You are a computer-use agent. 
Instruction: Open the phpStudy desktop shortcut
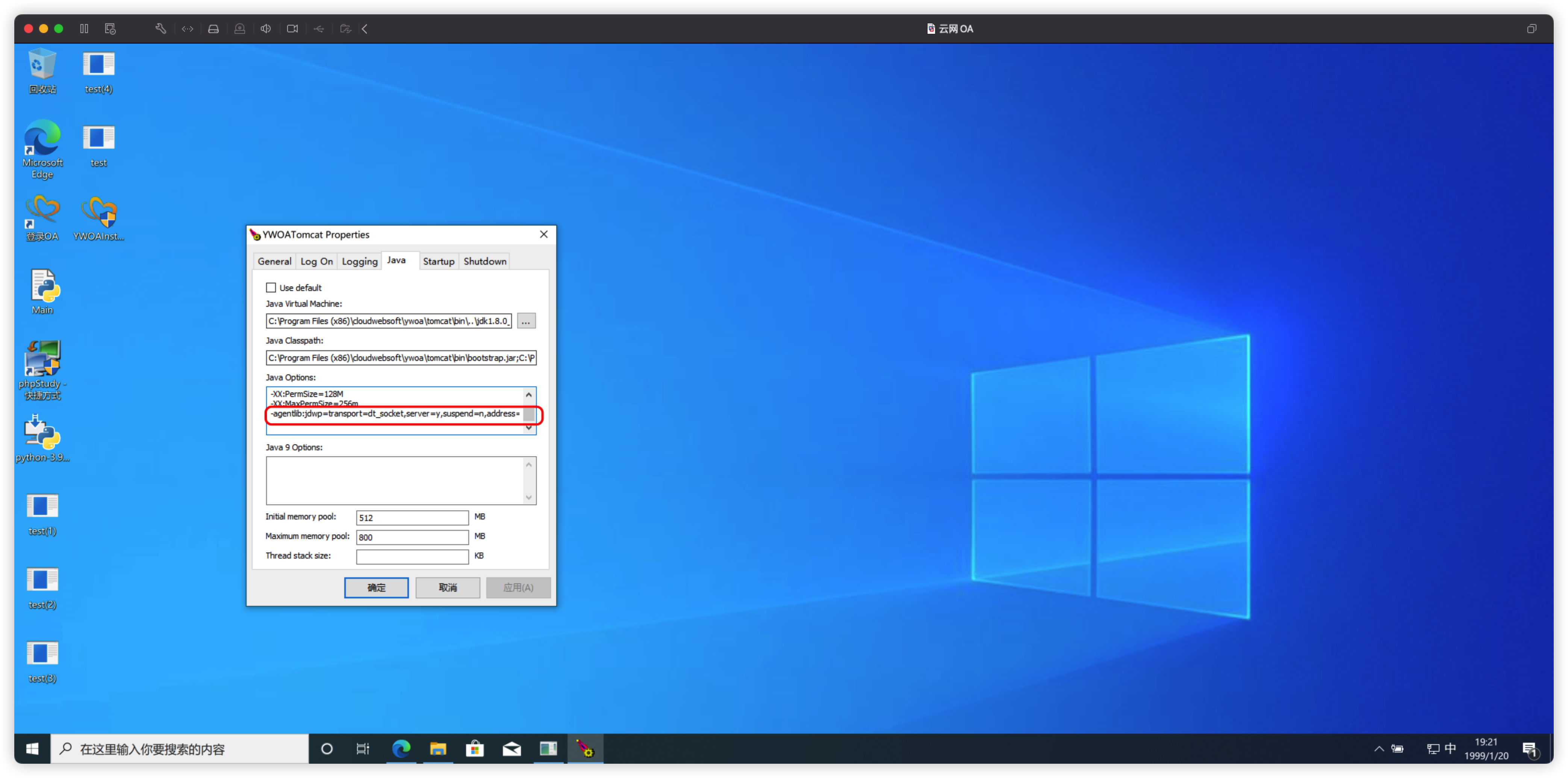(x=42, y=359)
